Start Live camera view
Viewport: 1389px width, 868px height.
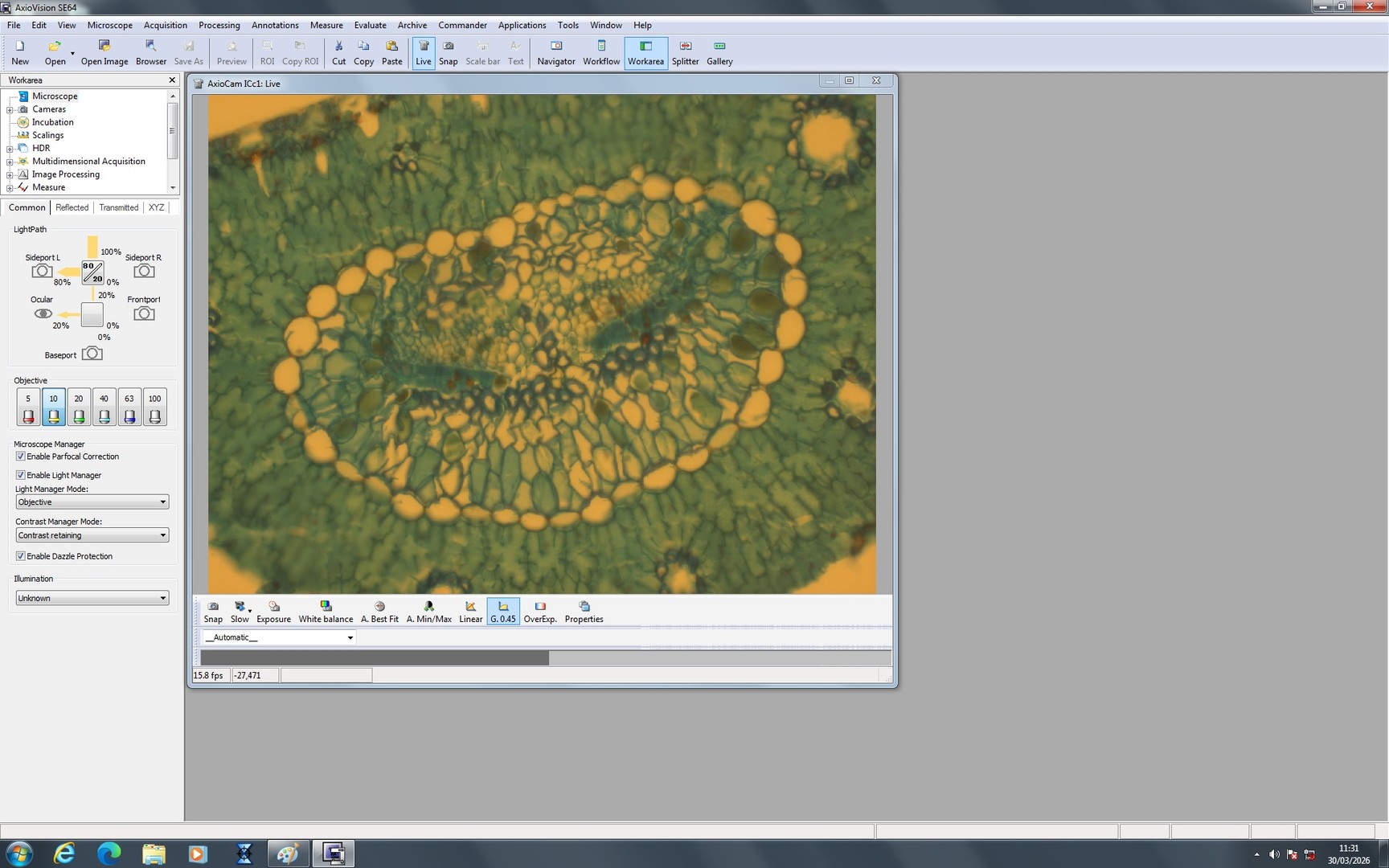423,52
